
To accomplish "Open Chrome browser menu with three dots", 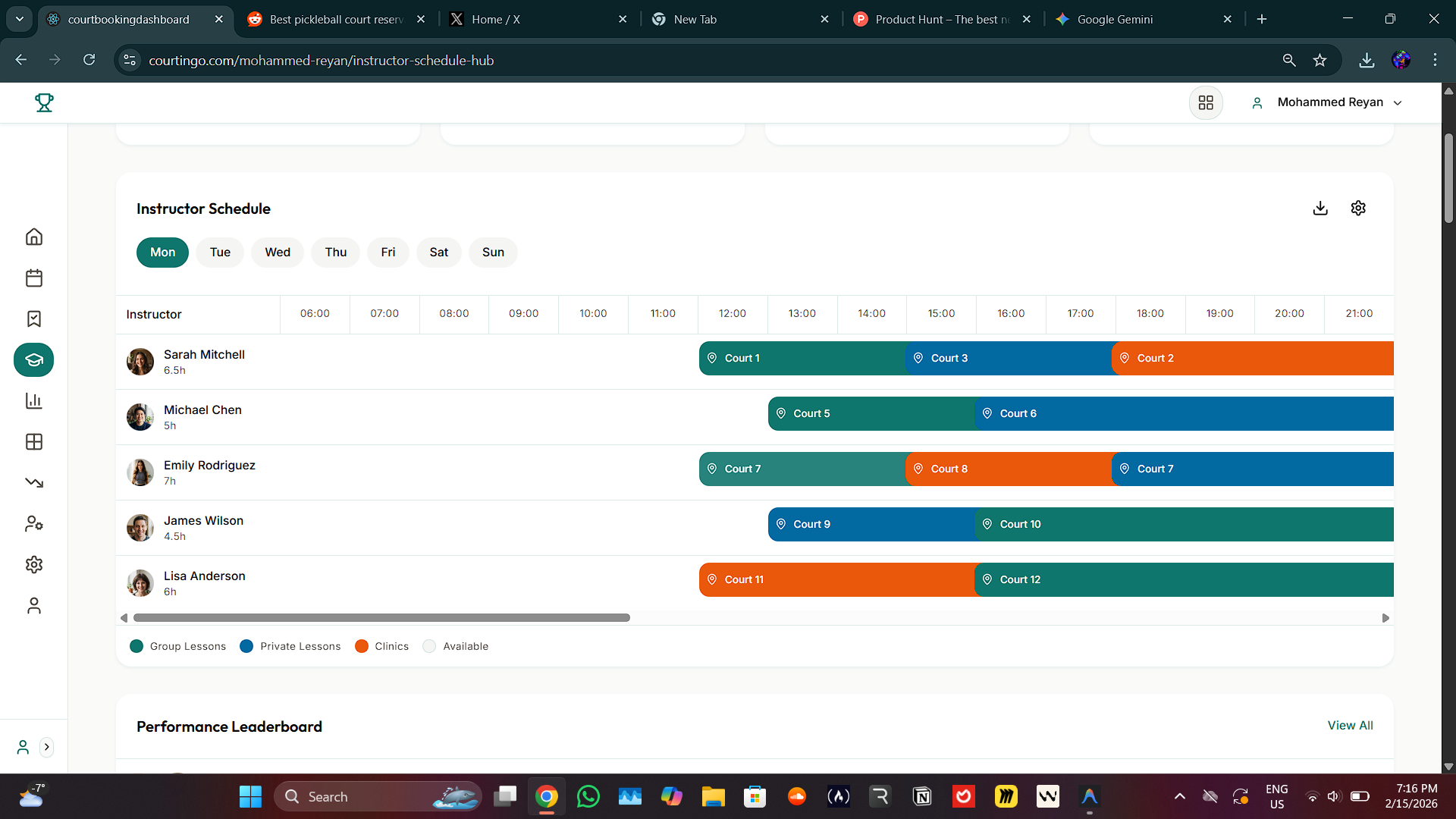I will (1435, 60).
